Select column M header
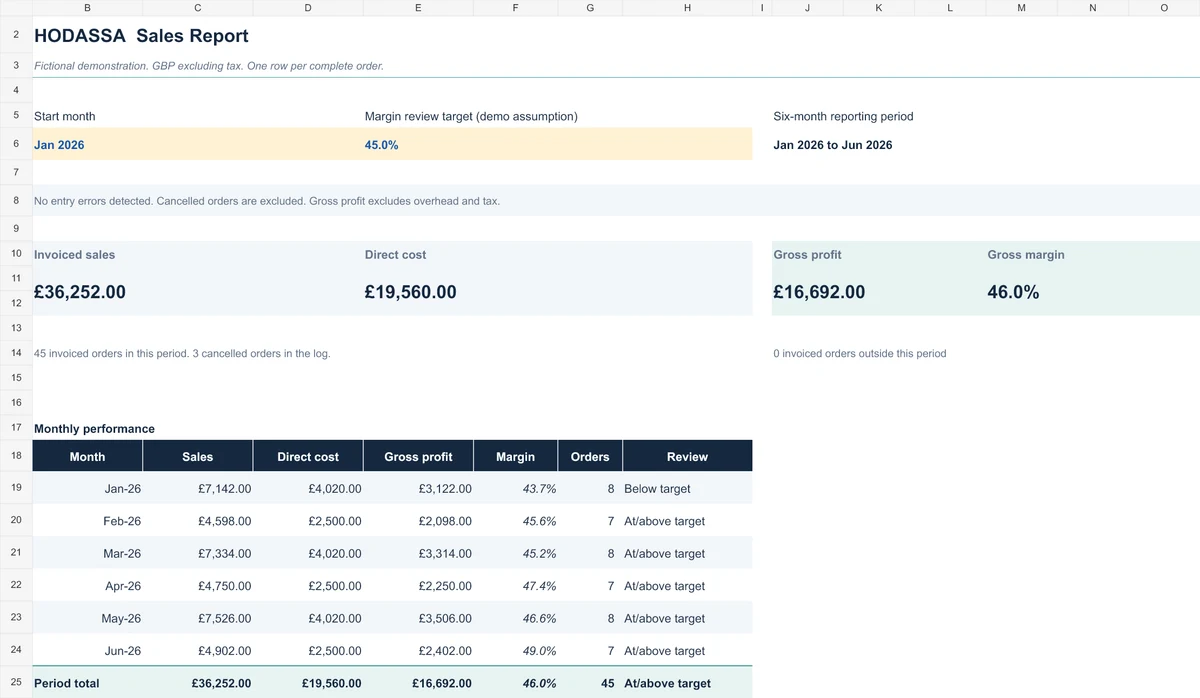The width and height of the screenshot is (1200, 698). 1021,7
